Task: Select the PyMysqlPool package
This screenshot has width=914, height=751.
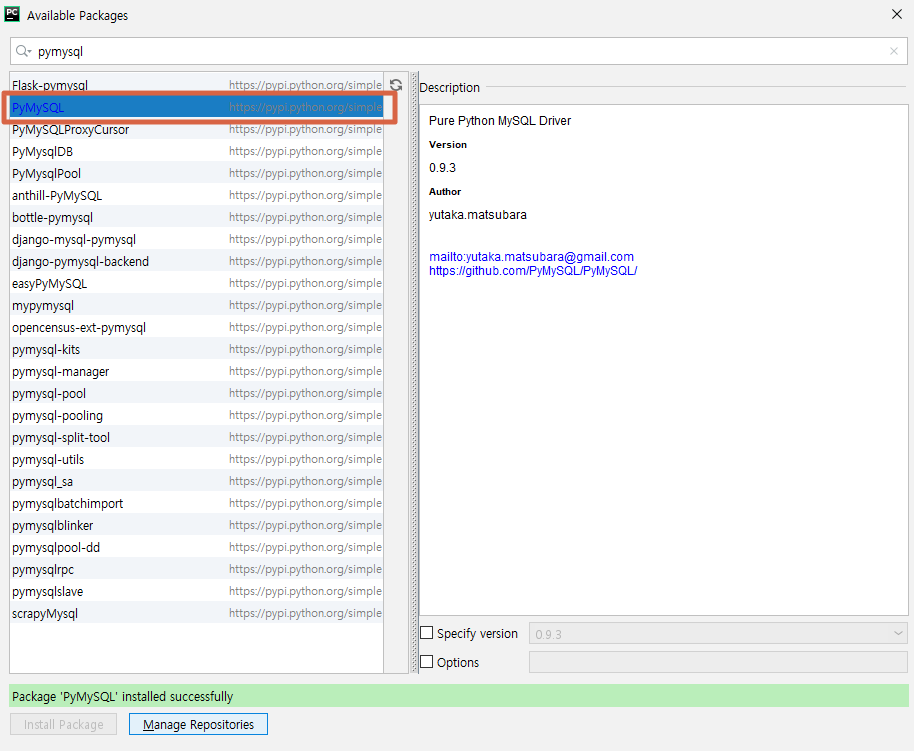Action: coord(196,173)
